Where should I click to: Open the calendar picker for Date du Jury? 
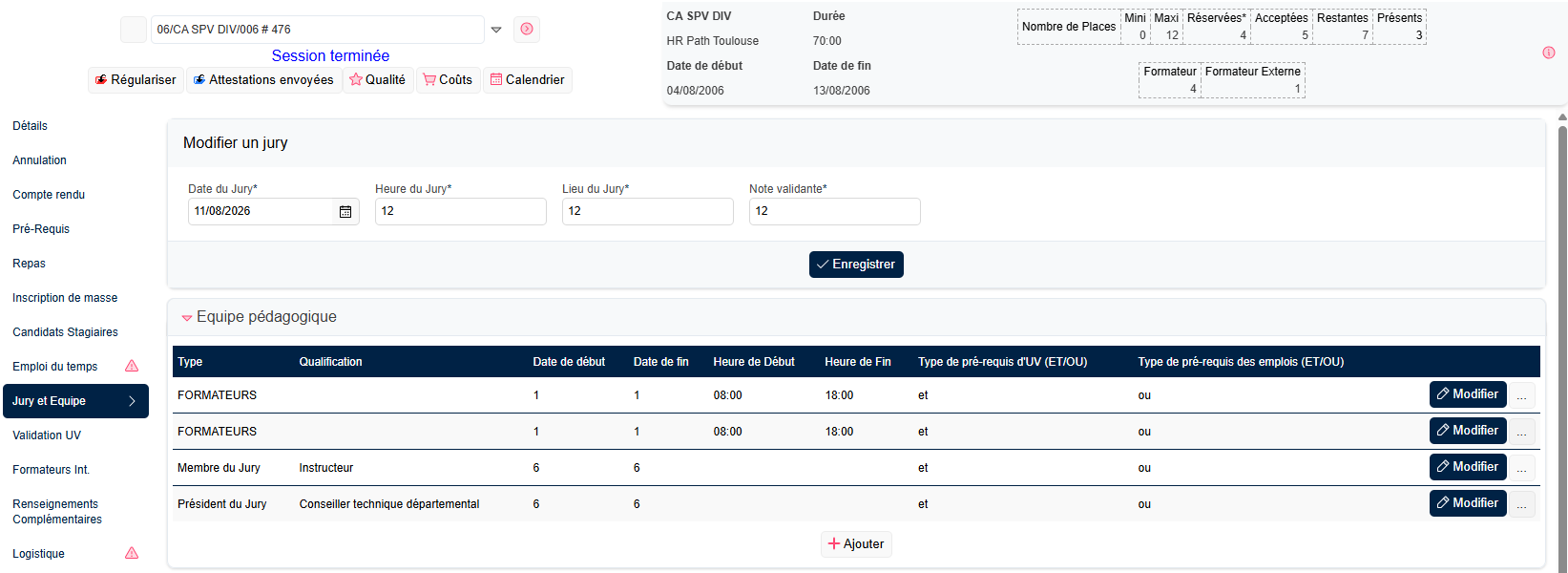point(345,211)
